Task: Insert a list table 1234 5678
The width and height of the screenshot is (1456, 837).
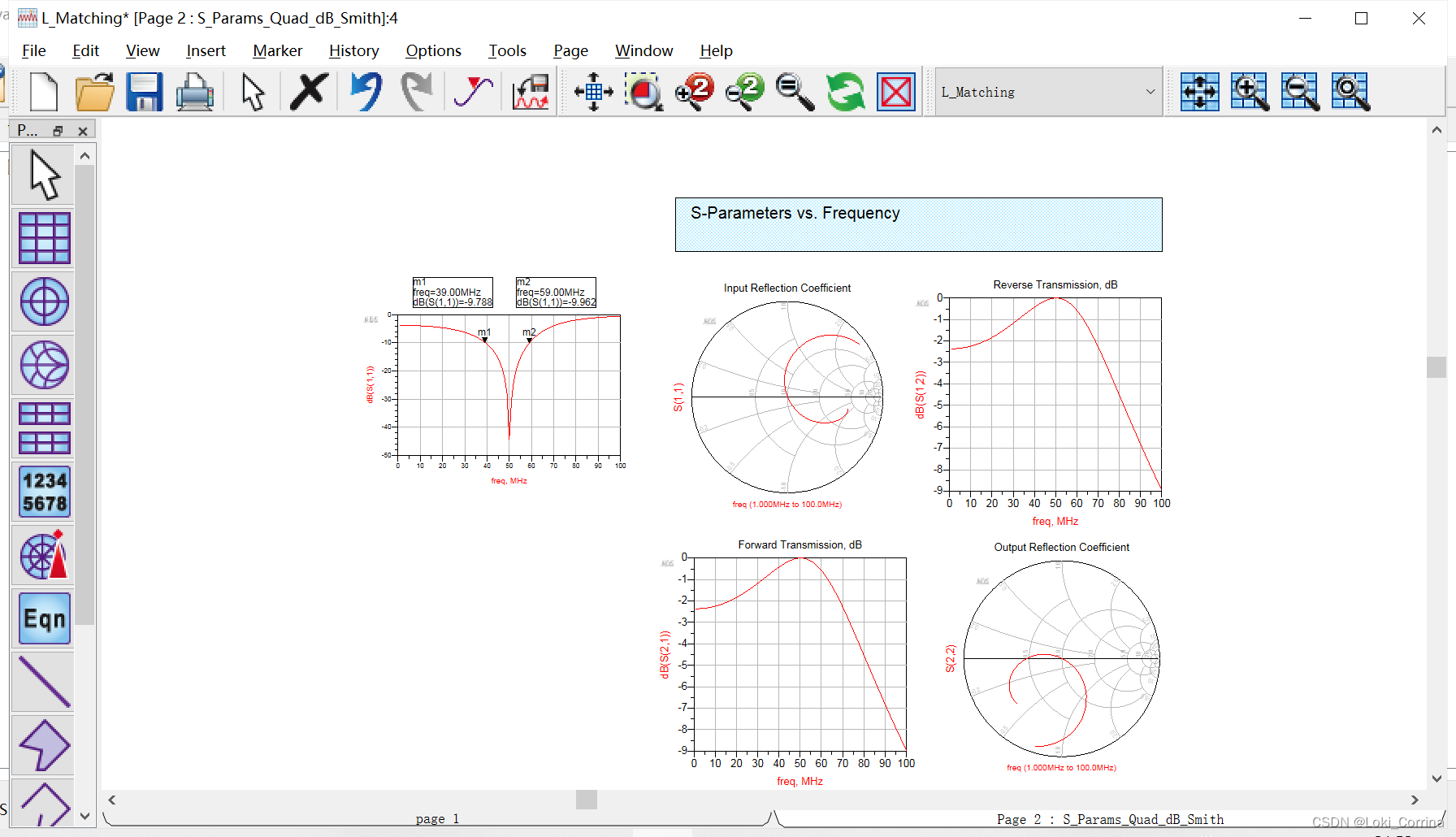Action: tap(44, 492)
